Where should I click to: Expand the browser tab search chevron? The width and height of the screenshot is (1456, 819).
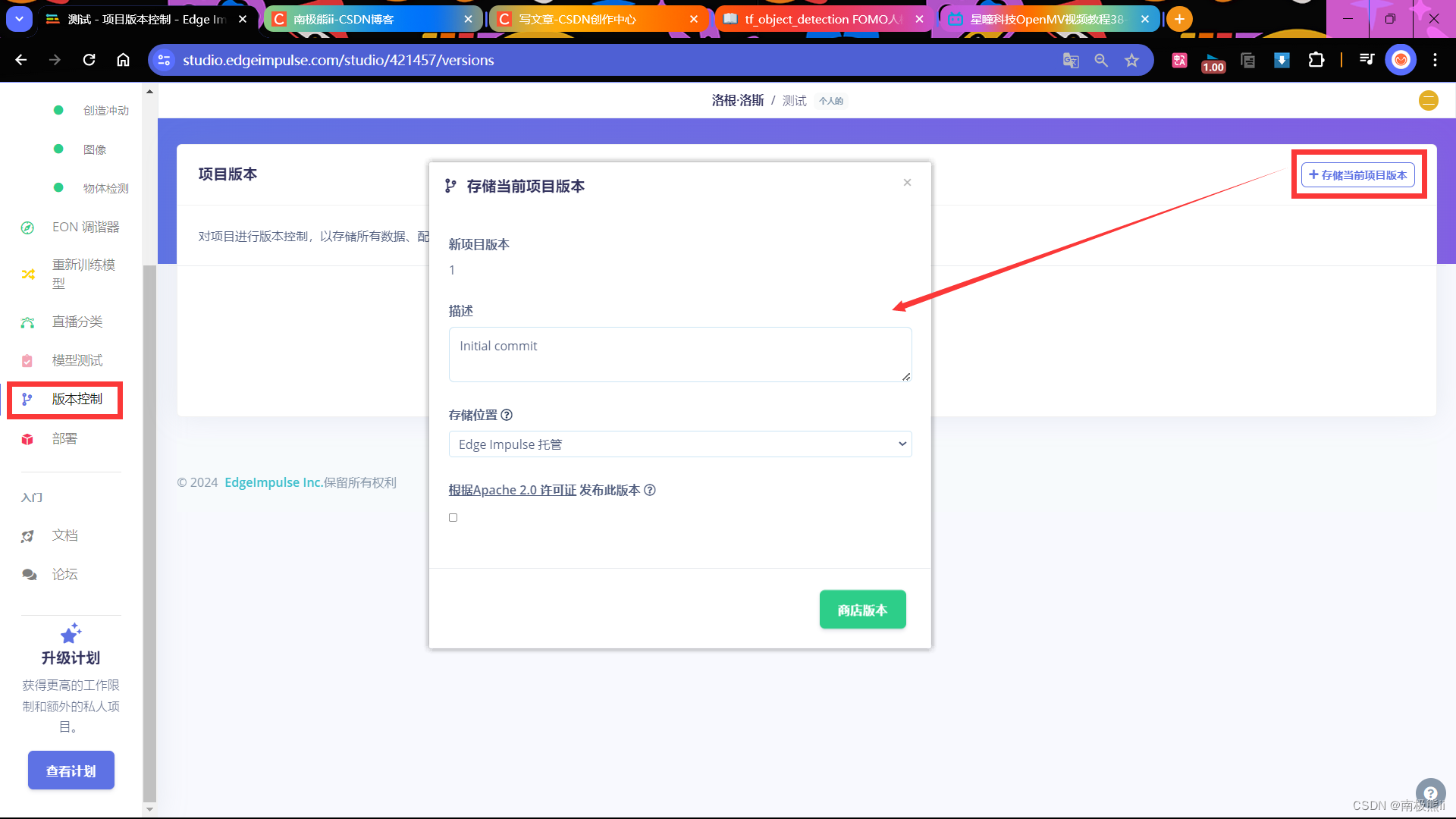click(x=19, y=19)
